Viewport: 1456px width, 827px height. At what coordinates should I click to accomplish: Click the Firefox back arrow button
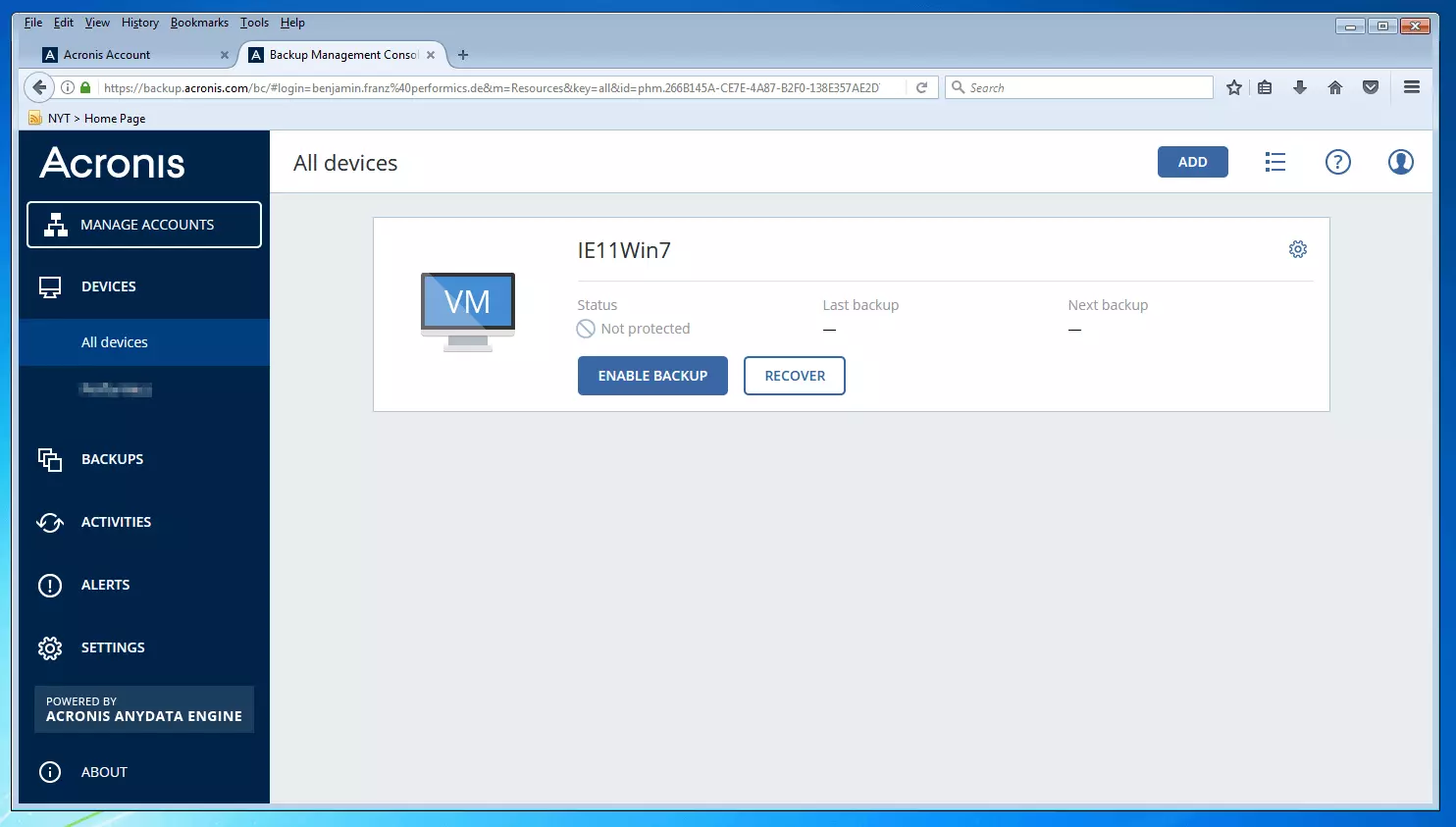pos(38,87)
